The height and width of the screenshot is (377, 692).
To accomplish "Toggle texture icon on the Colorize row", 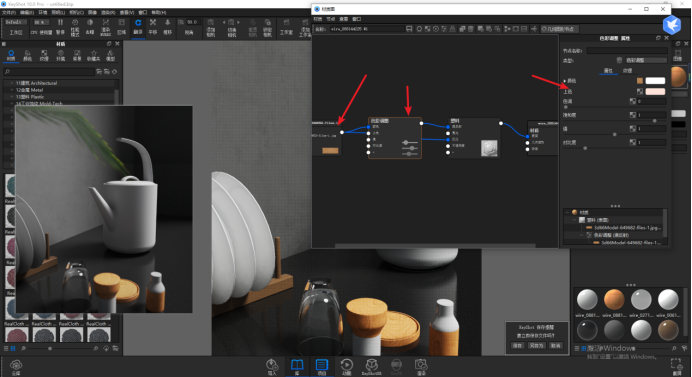I will tap(640, 91).
